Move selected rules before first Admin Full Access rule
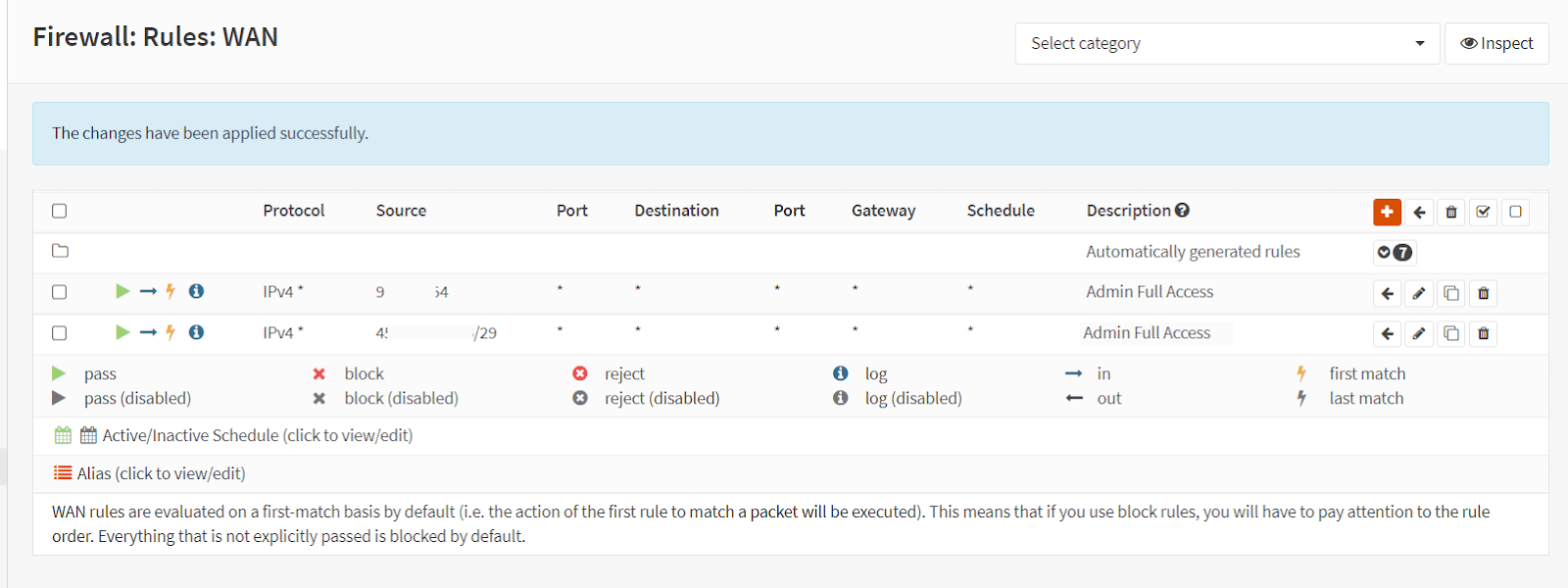1568x588 pixels. click(1387, 293)
